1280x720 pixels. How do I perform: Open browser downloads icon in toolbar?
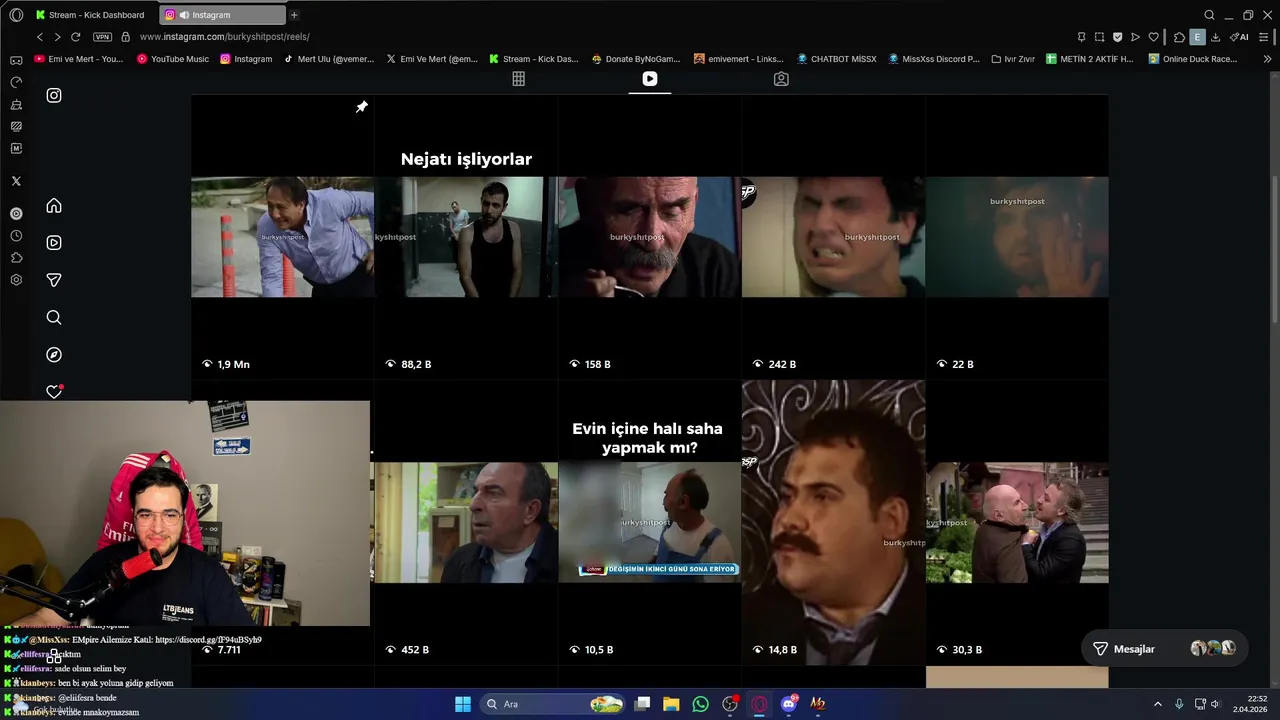click(1215, 37)
